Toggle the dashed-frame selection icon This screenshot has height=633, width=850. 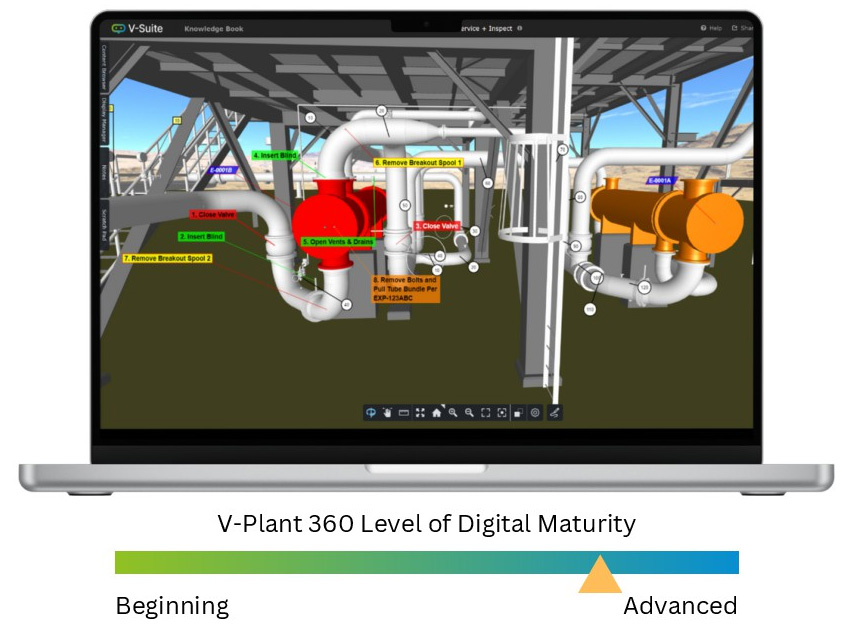[x=486, y=412]
